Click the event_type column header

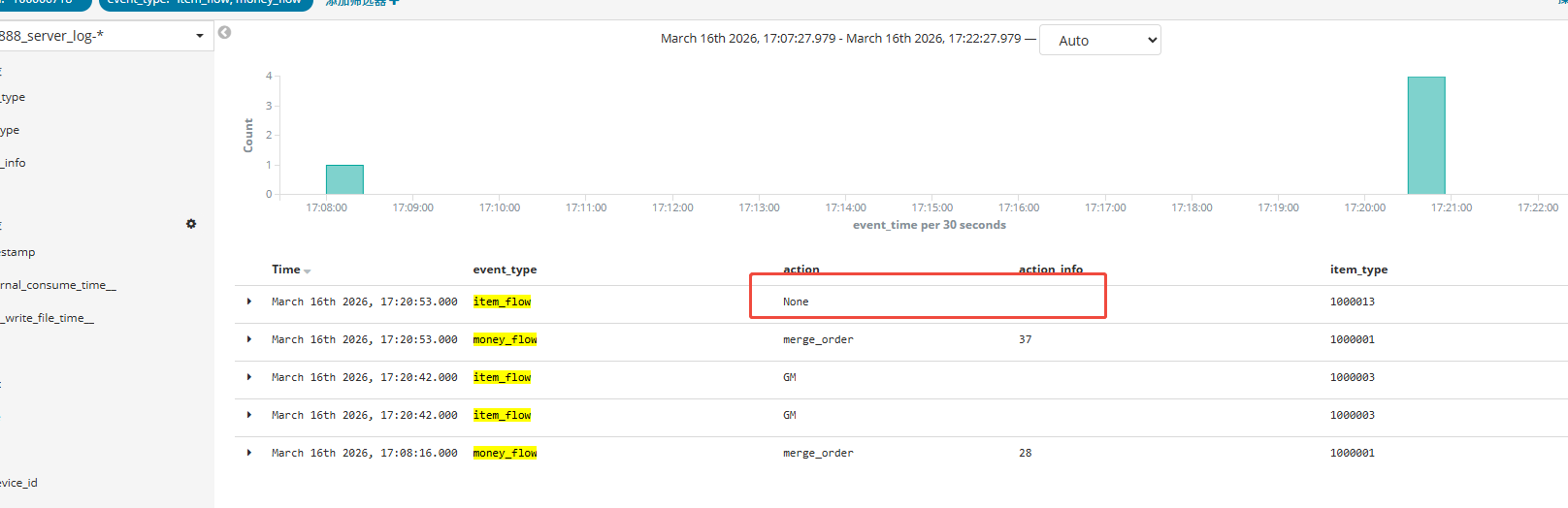pyautogui.click(x=505, y=270)
